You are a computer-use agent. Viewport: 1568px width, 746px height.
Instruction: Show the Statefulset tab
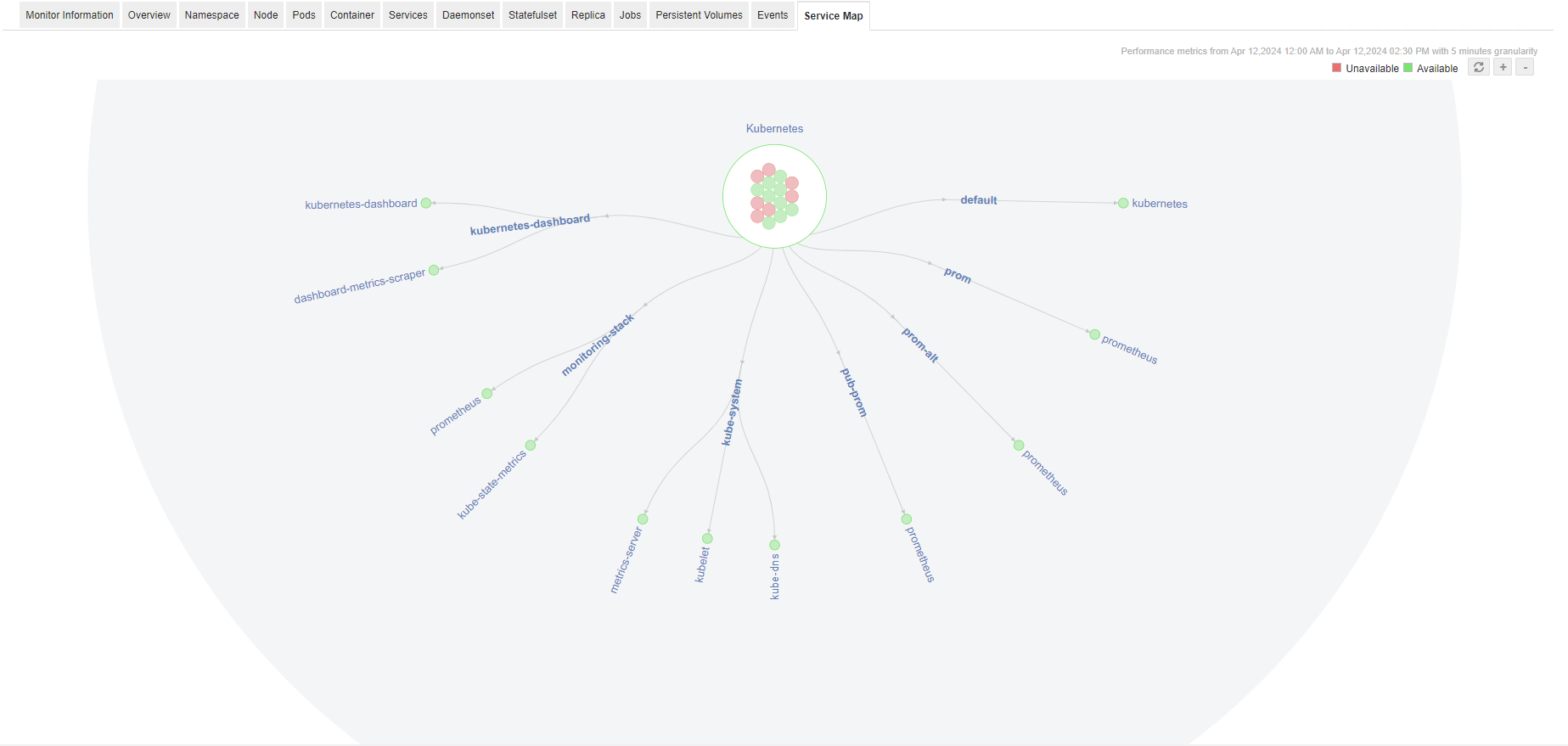click(533, 15)
